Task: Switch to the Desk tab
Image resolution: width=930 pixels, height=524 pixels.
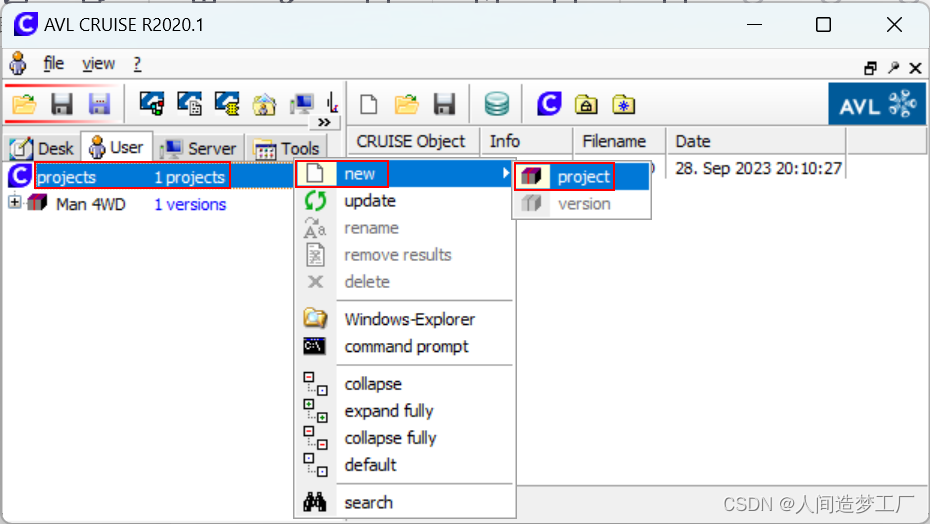Action: 42,148
